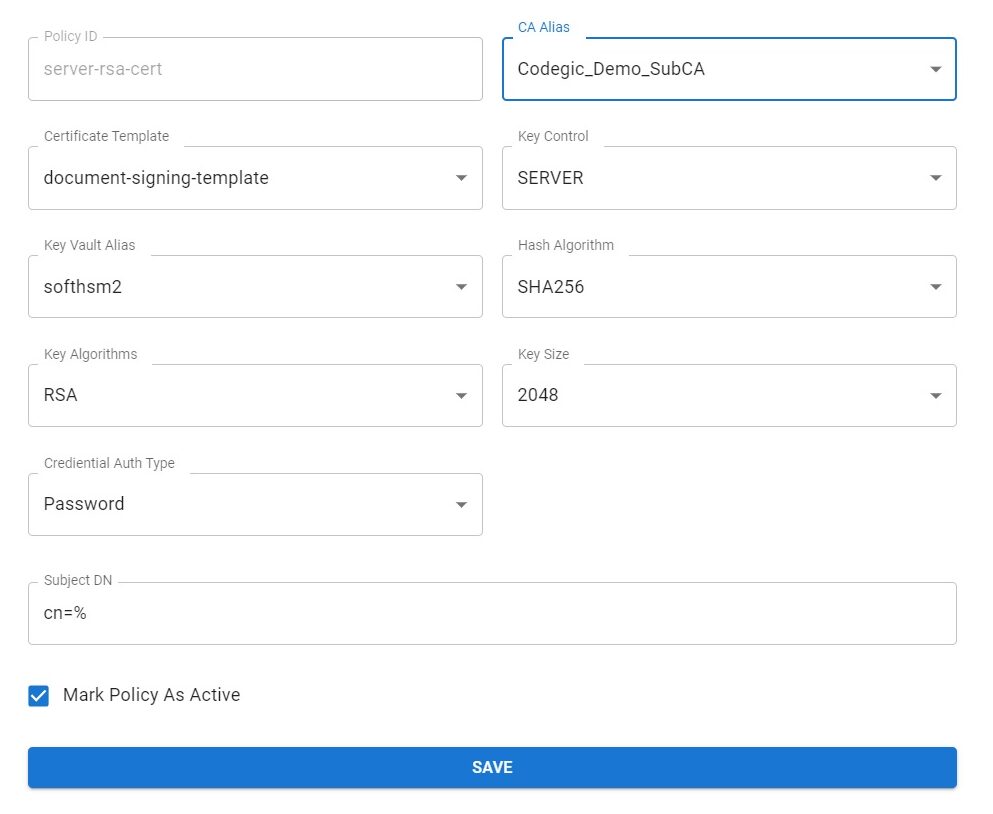Expand the Key Vault Alias dropdown
Image resolution: width=993 pixels, height=814 pixels.
coord(460,286)
